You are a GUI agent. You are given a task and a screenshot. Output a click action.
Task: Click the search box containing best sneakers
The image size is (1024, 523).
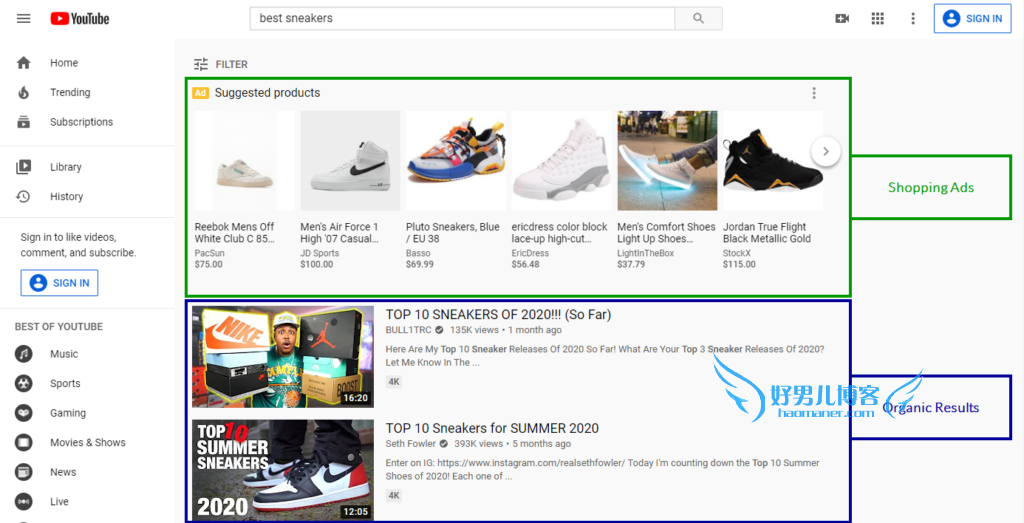pyautogui.click(x=462, y=18)
